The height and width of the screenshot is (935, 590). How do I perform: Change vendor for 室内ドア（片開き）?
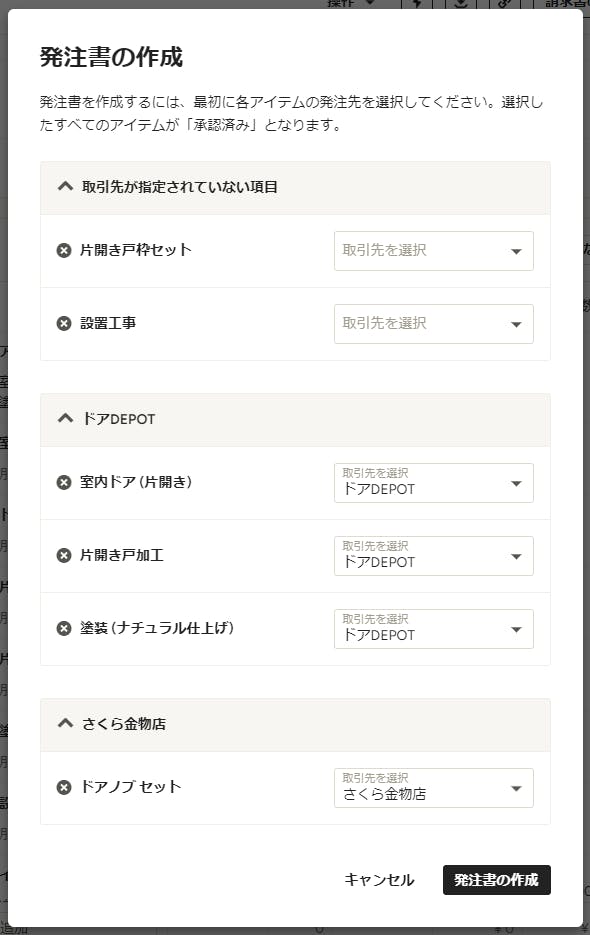point(434,483)
